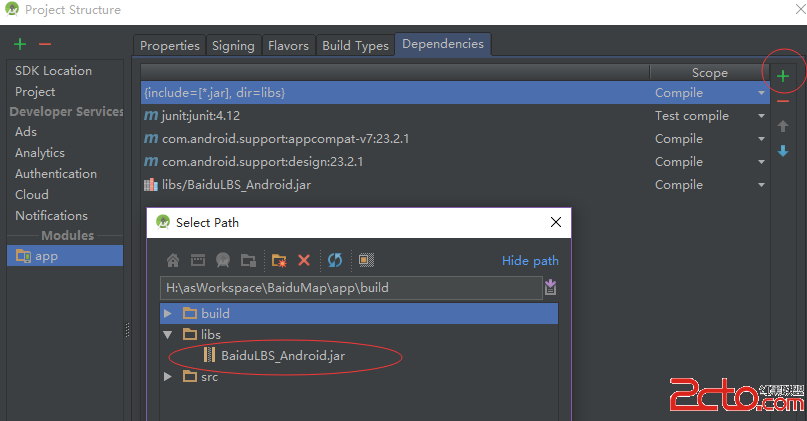
Task: Select the BaiduLBS_Android.jar file in the tree
Action: (283, 356)
